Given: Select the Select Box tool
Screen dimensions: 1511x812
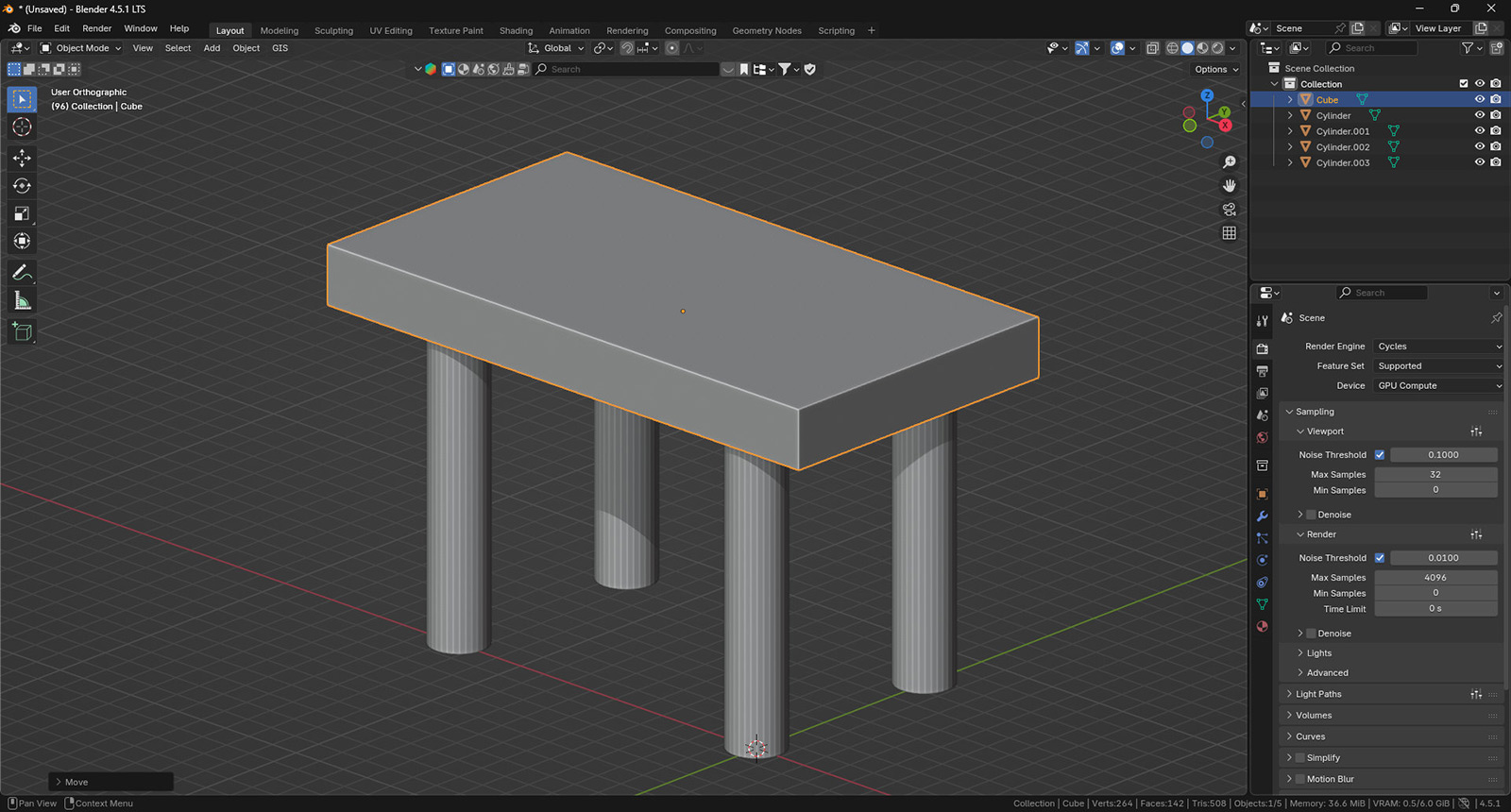Looking at the screenshot, I should (22, 99).
